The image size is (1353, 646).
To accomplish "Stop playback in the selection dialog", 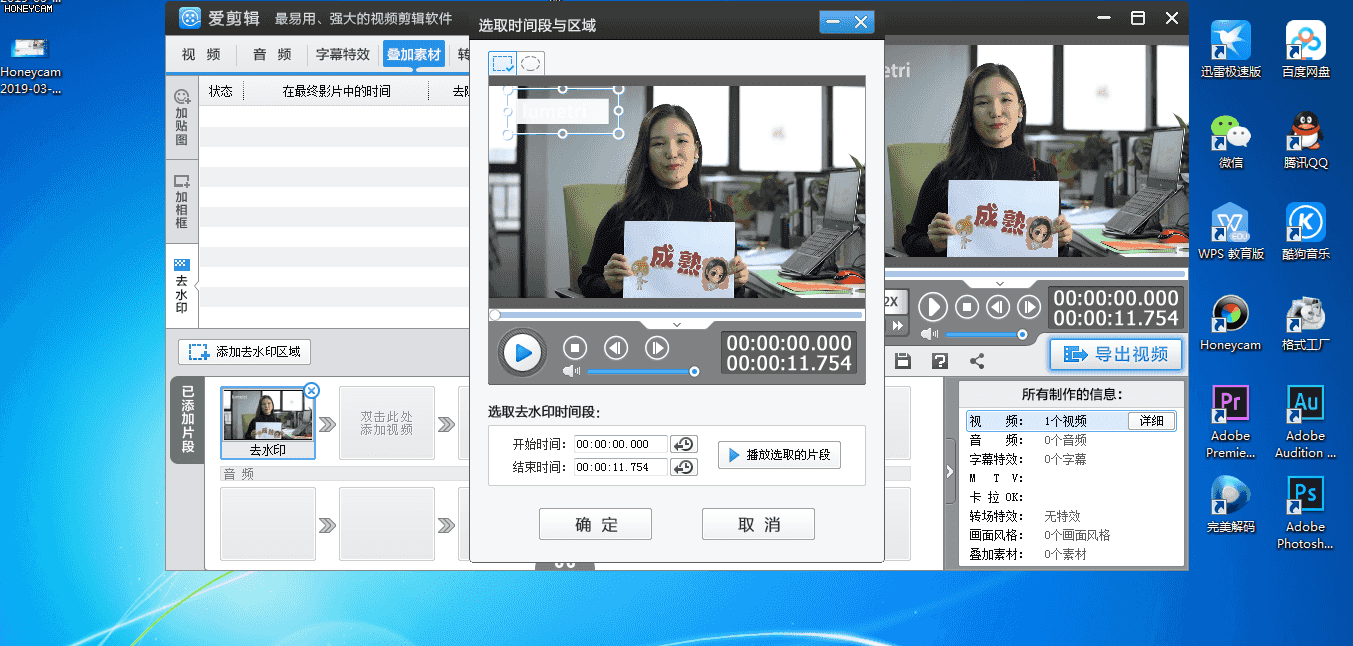I will [x=574, y=348].
